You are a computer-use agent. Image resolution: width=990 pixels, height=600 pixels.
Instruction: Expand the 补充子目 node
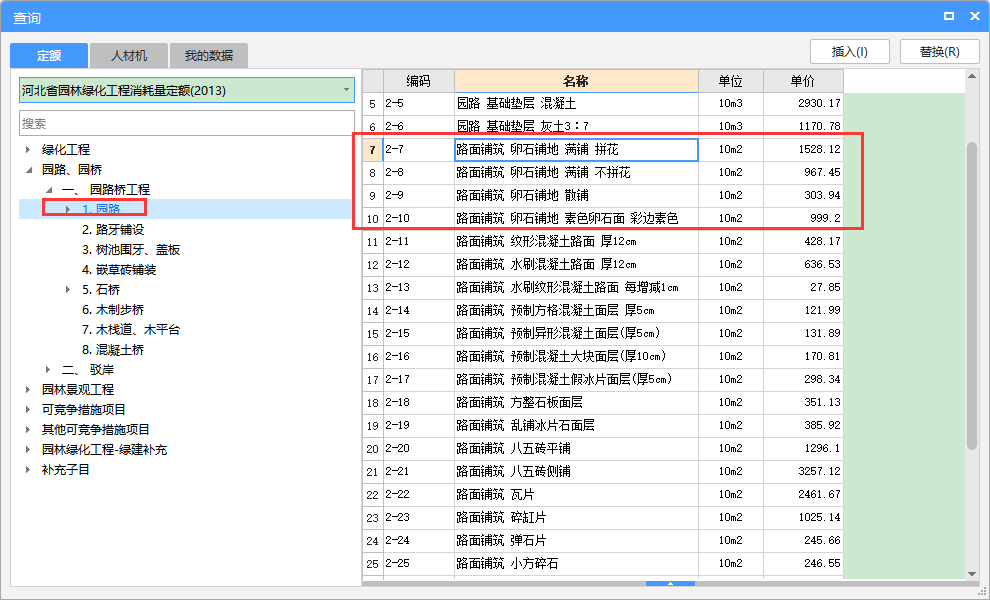[x=28, y=470]
